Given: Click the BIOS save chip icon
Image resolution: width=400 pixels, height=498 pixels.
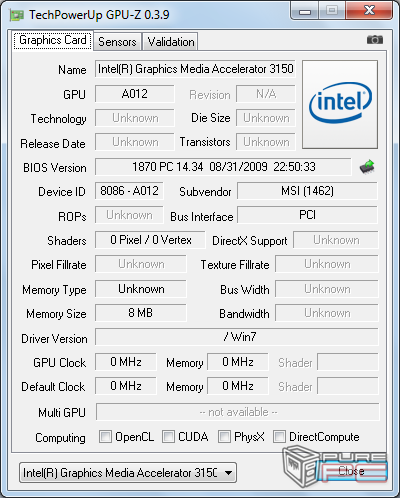Looking at the screenshot, I should [367, 167].
